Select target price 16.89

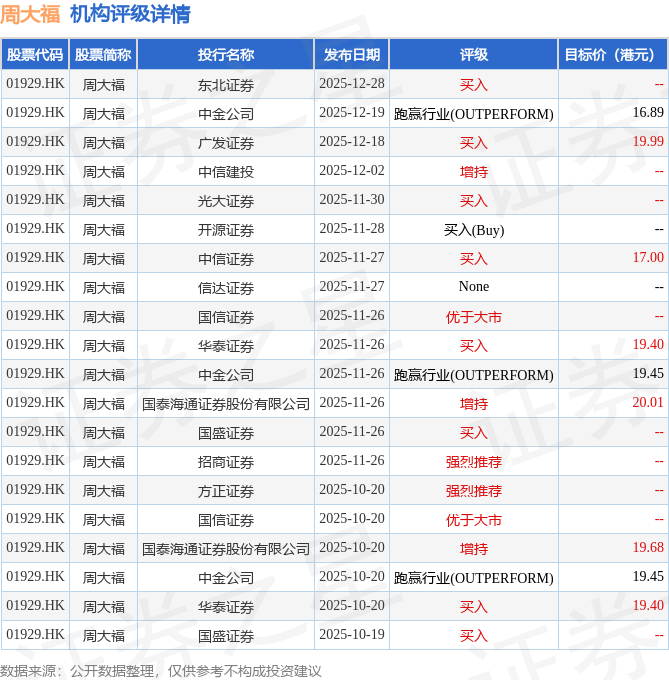click(x=648, y=112)
